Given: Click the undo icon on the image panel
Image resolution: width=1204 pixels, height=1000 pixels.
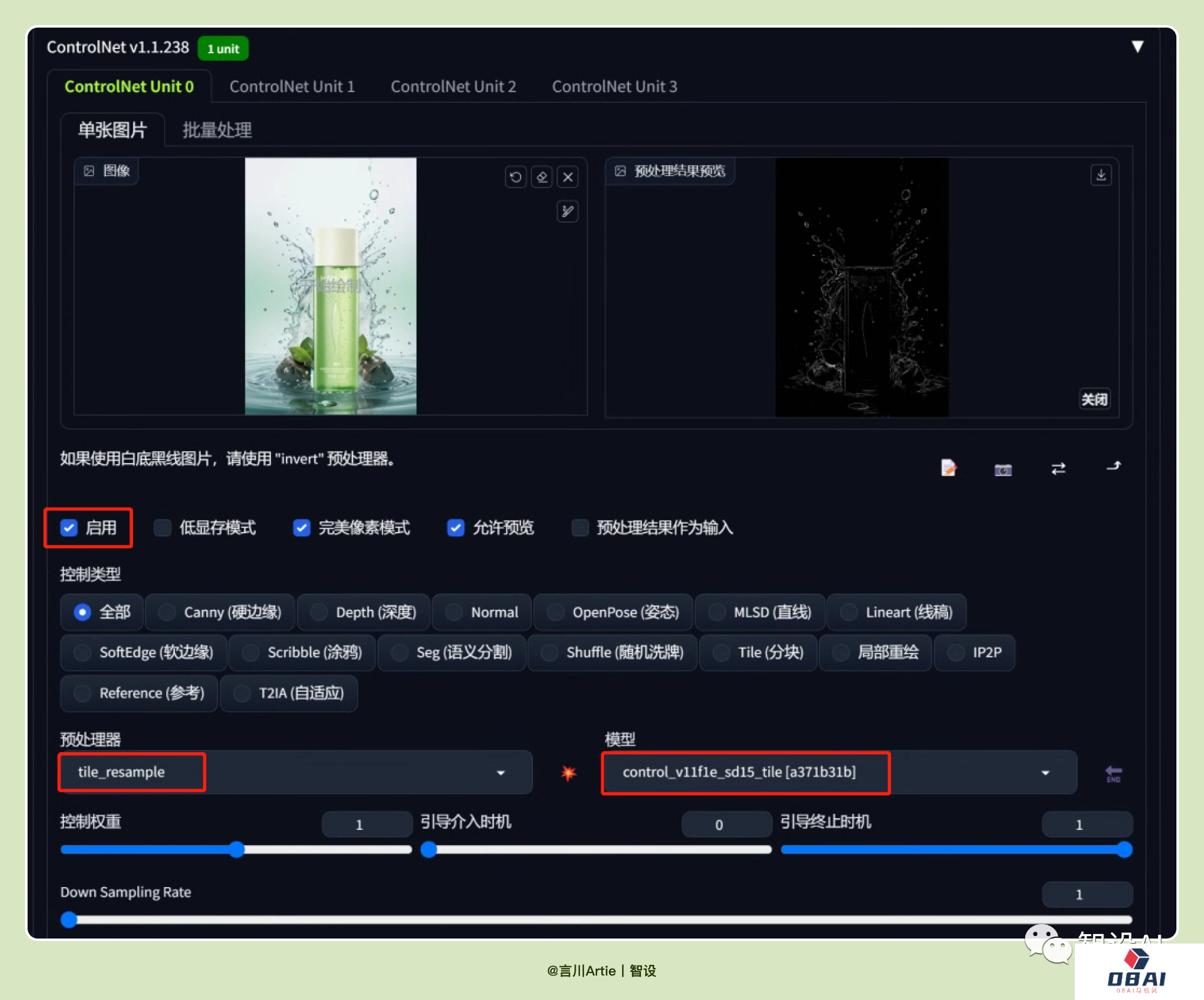Looking at the screenshot, I should tap(515, 178).
